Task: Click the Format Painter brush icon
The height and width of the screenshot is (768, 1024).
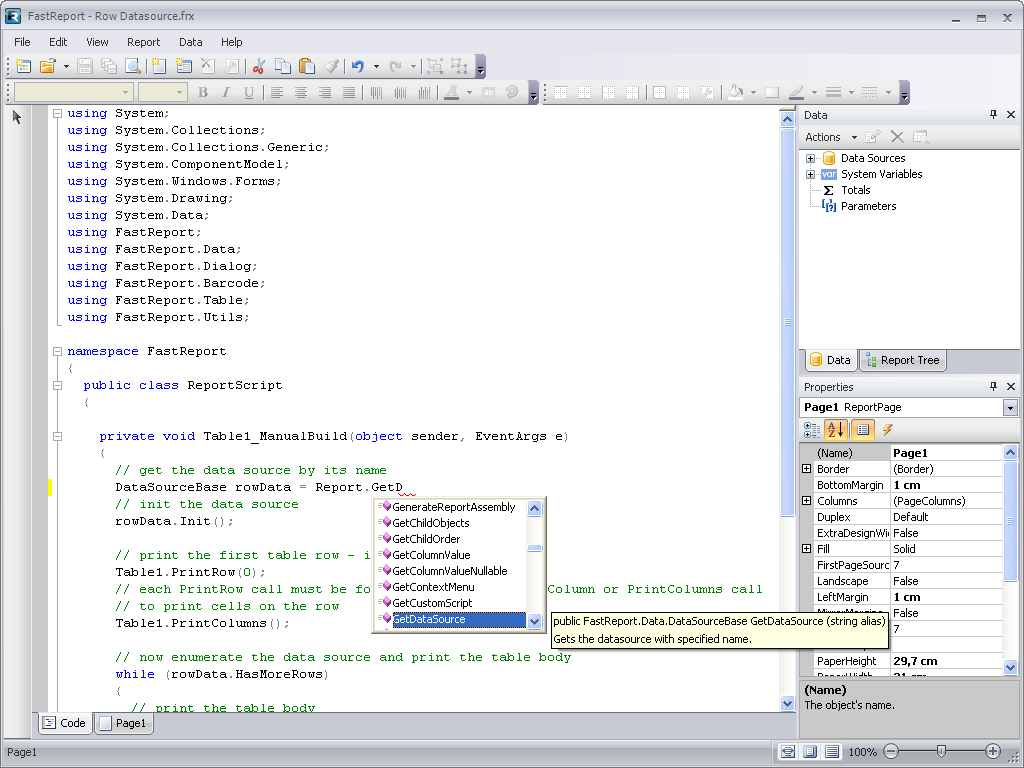Action: coord(331,66)
